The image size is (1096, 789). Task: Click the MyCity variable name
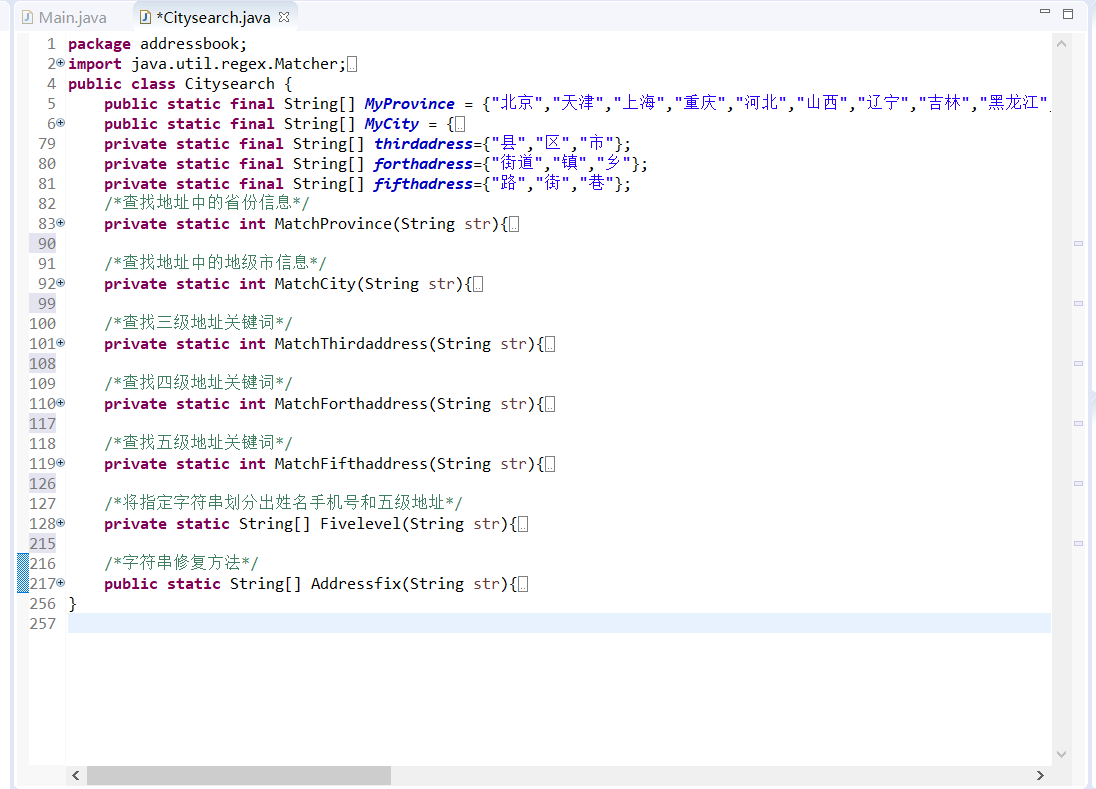tap(391, 124)
